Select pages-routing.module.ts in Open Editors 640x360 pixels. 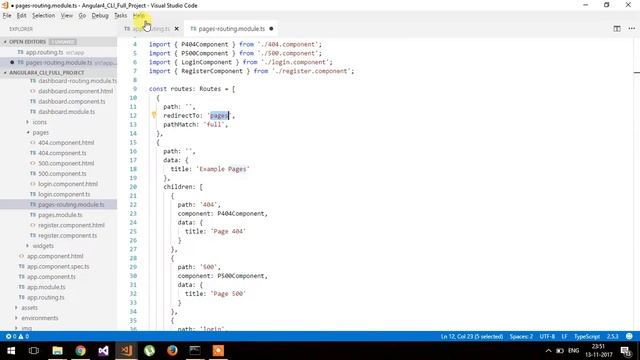point(58,62)
